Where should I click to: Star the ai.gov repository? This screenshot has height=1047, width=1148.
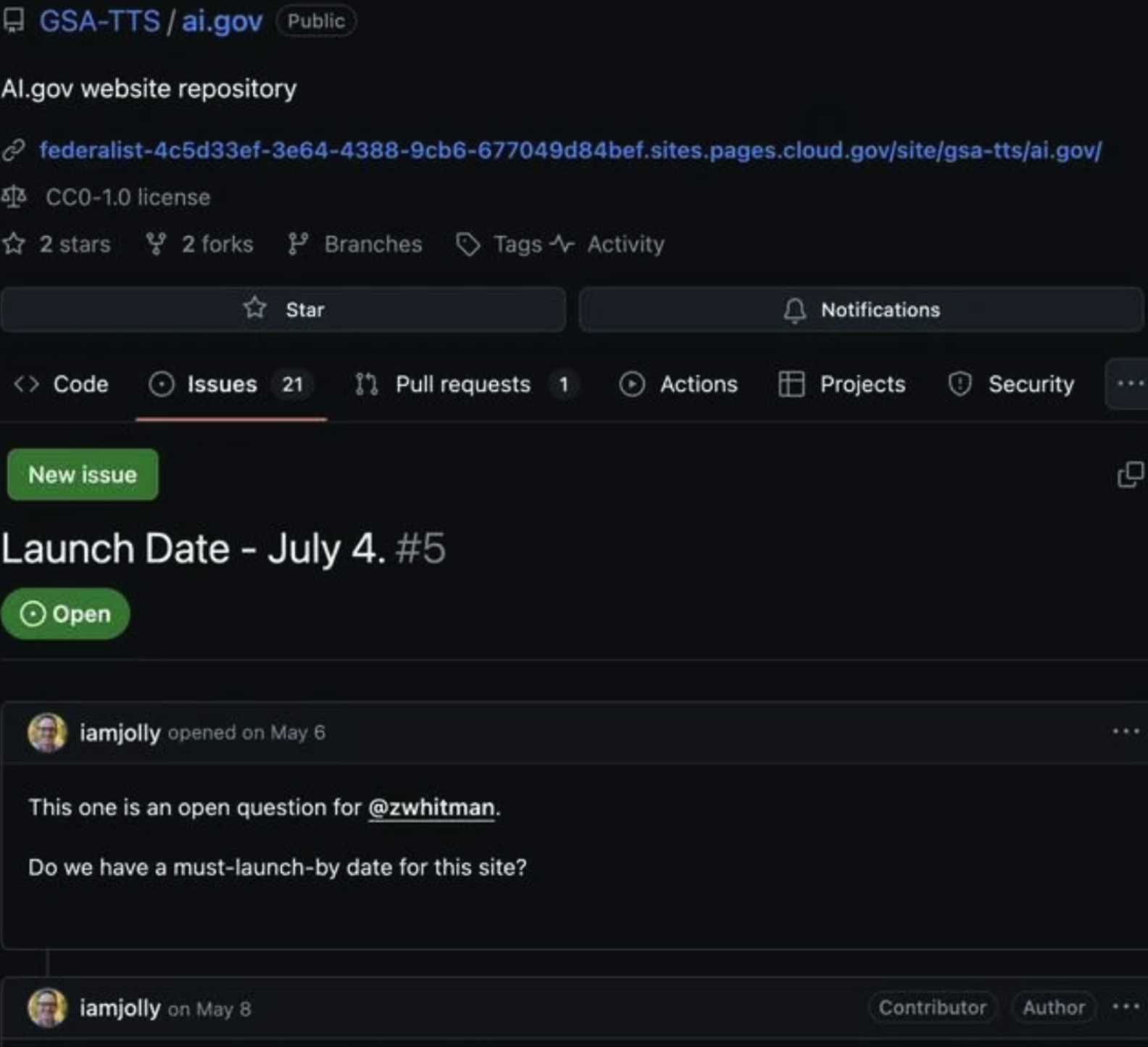[x=283, y=310]
